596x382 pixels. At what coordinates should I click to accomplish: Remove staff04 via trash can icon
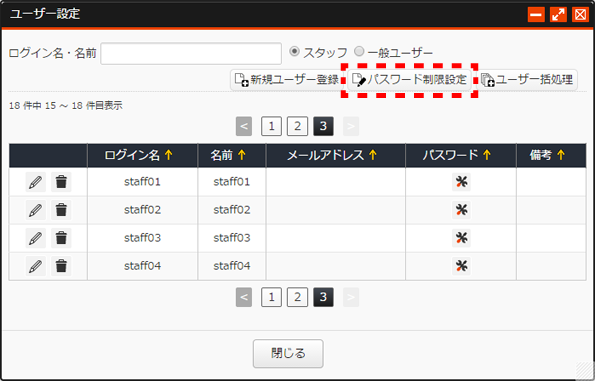61,266
